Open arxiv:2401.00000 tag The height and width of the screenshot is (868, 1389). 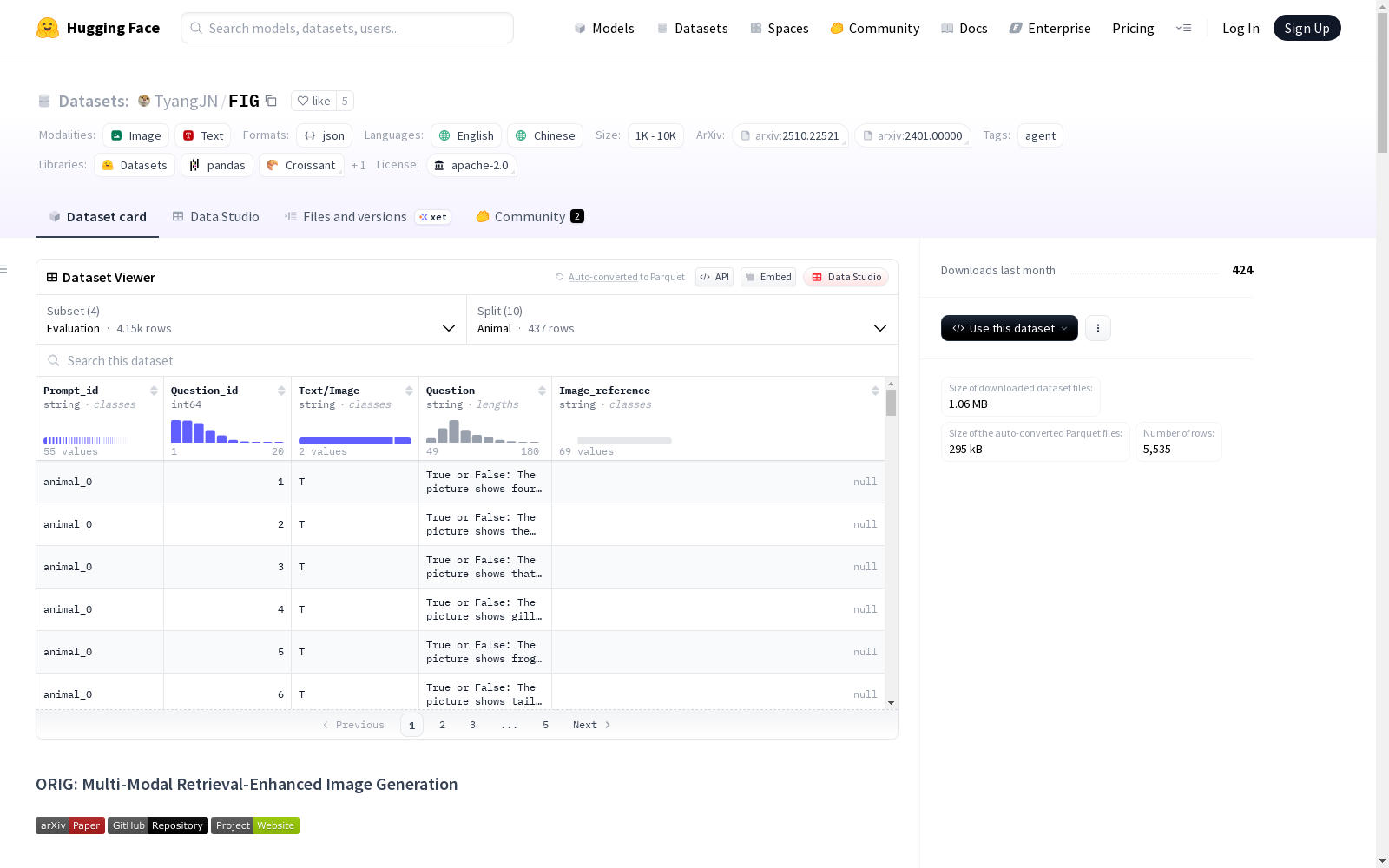coord(912,135)
